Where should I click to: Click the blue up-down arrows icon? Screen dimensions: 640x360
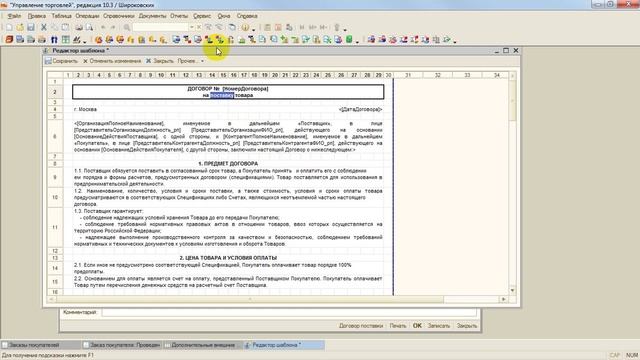pyautogui.click(x=54, y=40)
